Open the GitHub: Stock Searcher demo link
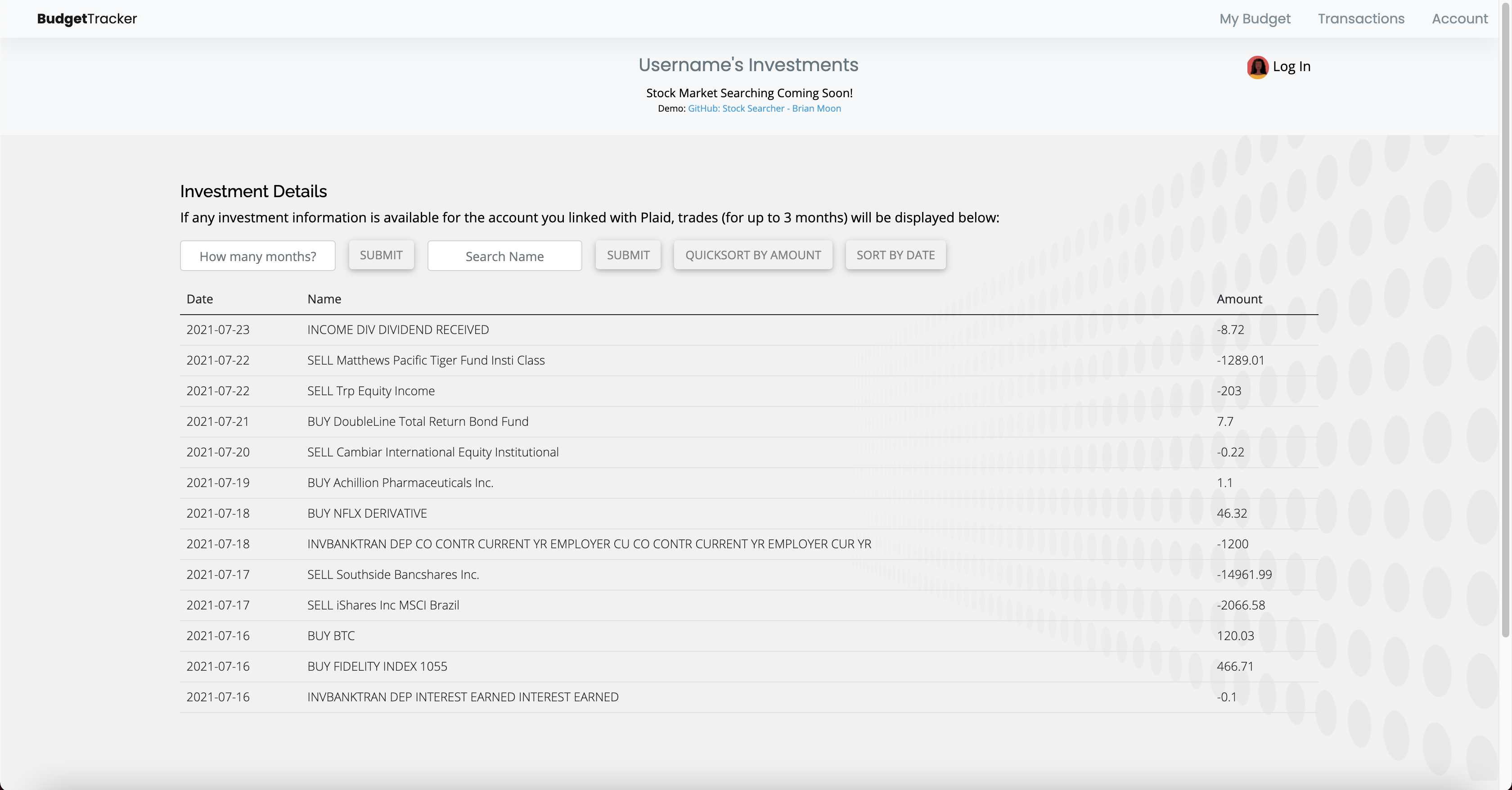 (x=764, y=108)
